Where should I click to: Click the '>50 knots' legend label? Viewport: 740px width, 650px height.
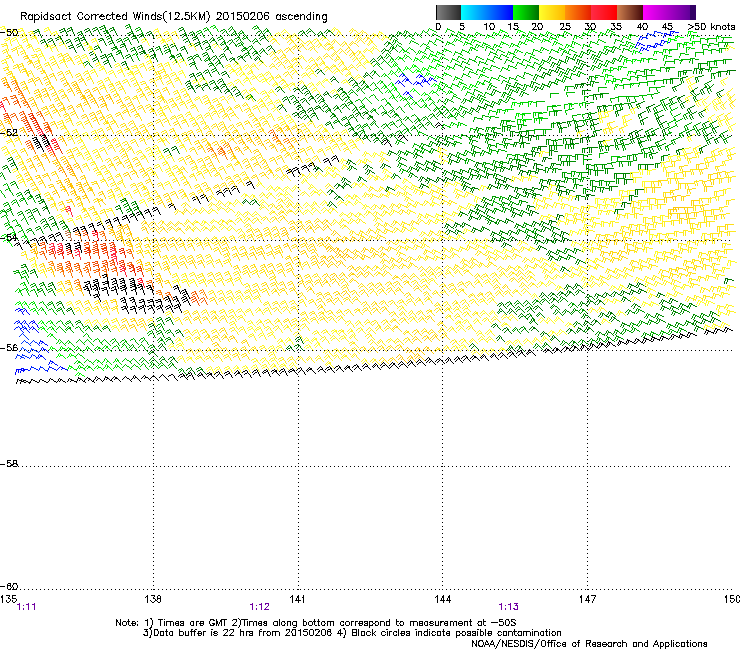711,27
